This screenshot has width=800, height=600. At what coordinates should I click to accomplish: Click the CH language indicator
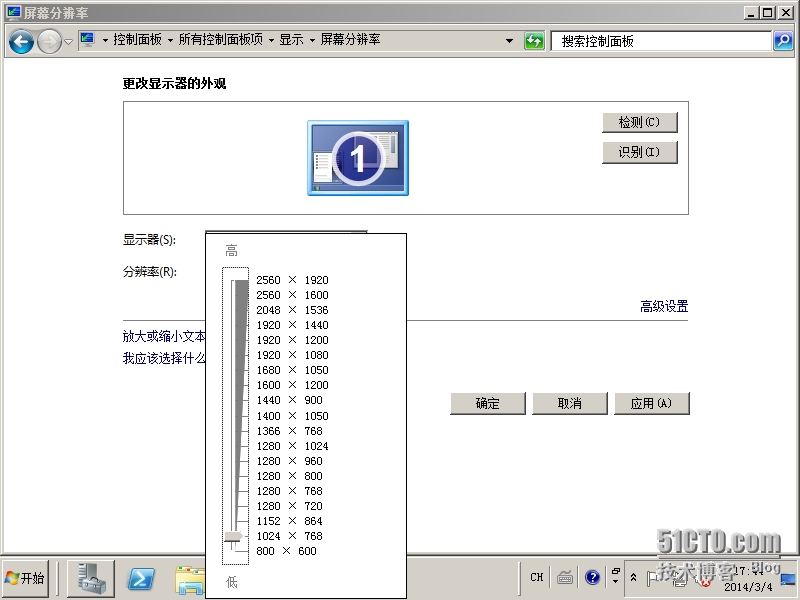click(x=537, y=578)
